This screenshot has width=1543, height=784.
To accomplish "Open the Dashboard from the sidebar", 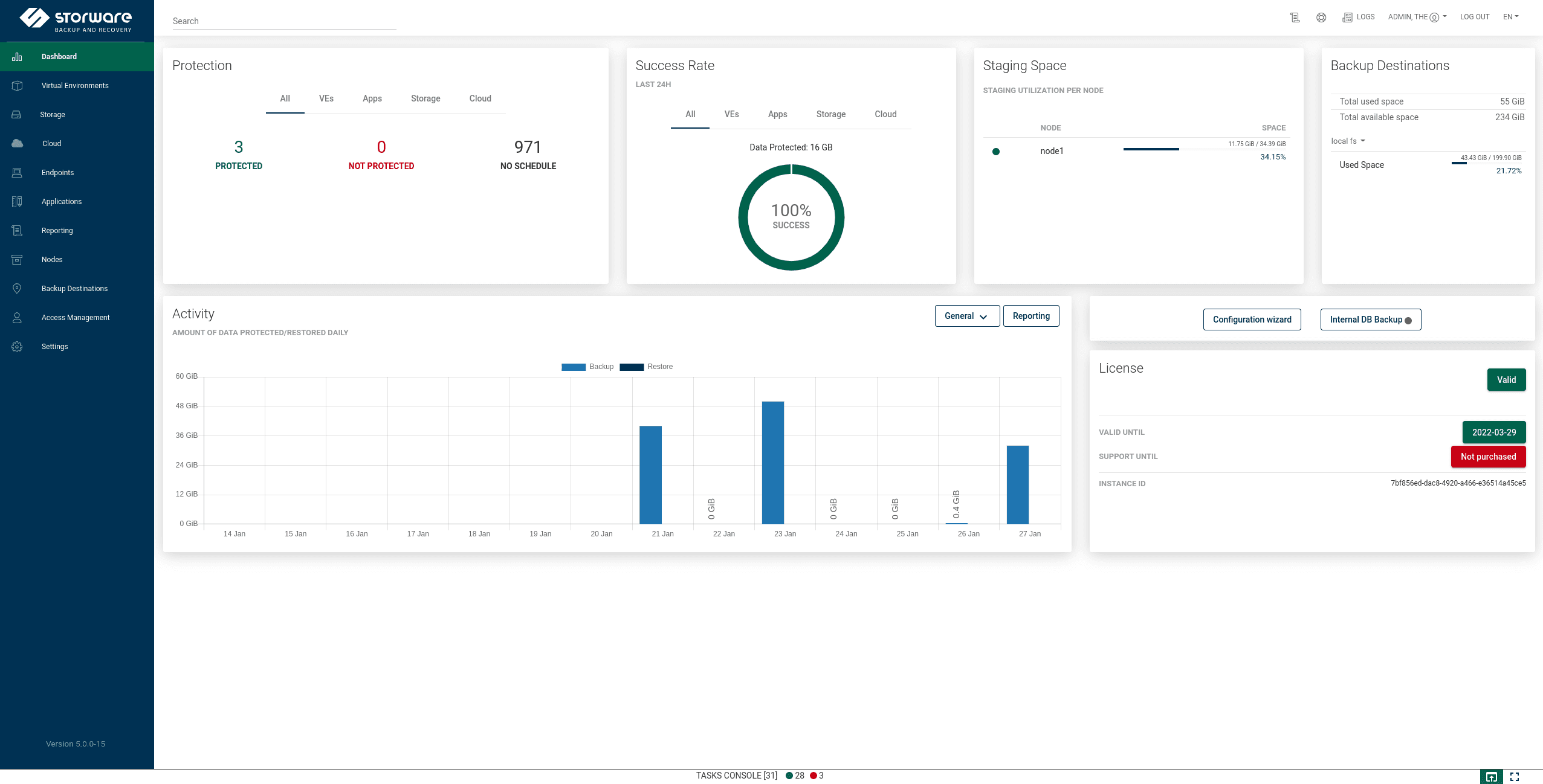I will click(x=58, y=56).
